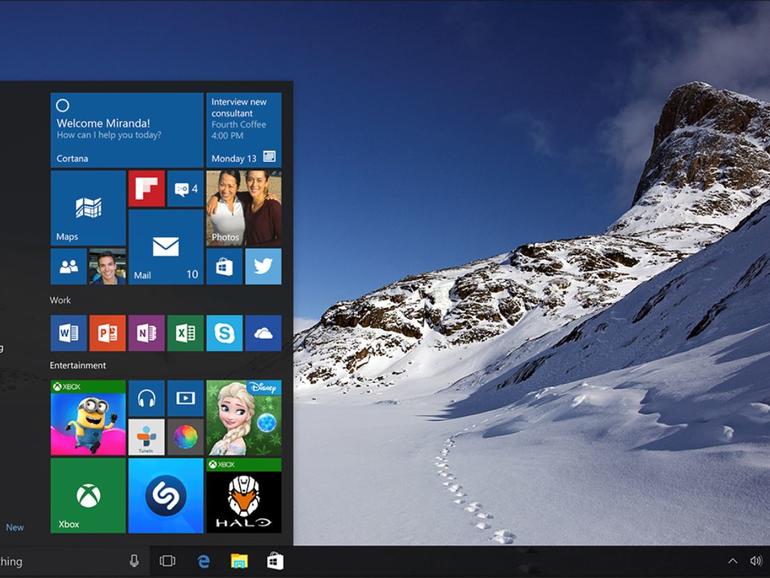Show hidden system tray icons
This screenshot has height=578, width=770.
pyautogui.click(x=732, y=561)
